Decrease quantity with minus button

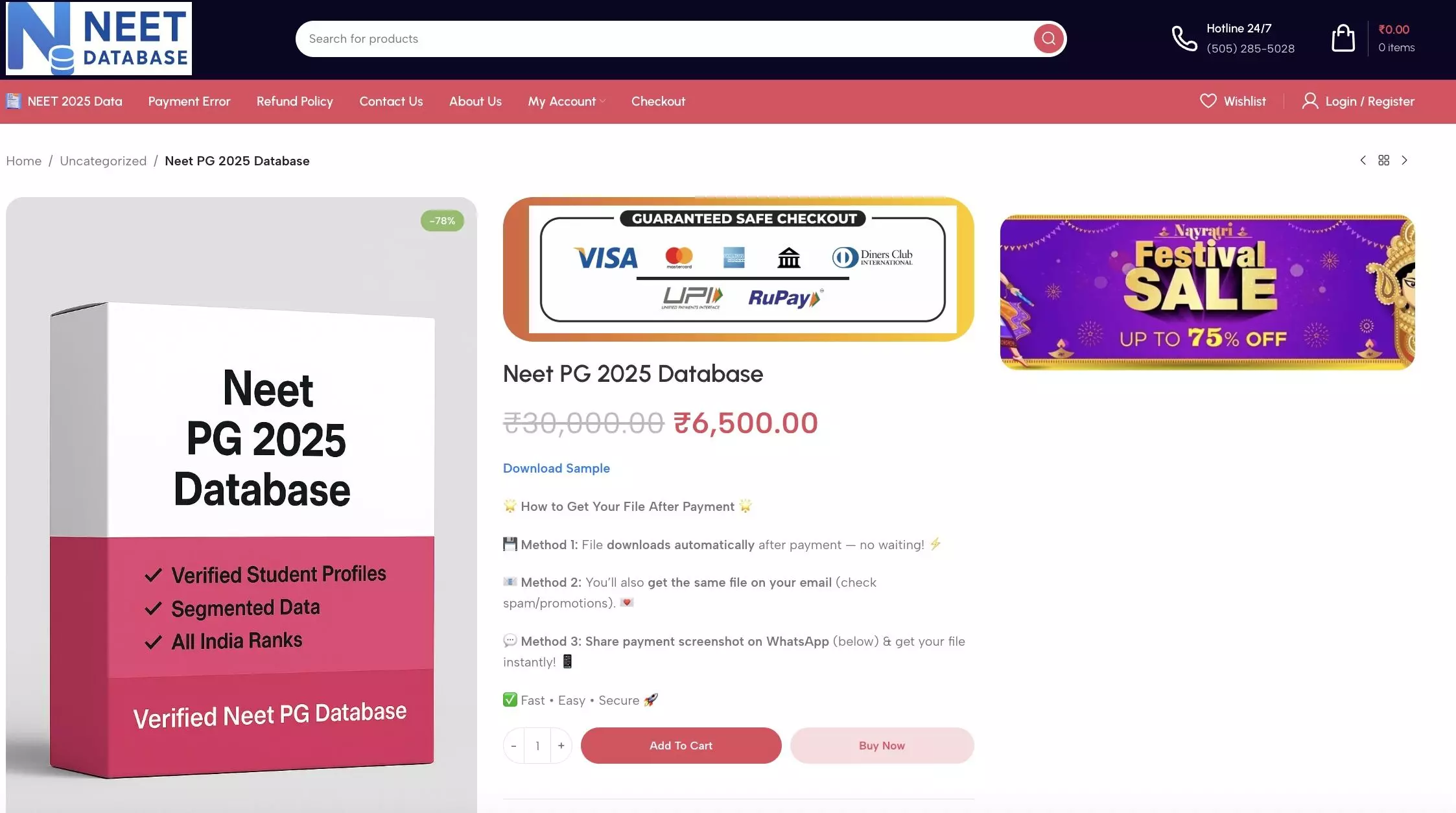click(x=513, y=746)
